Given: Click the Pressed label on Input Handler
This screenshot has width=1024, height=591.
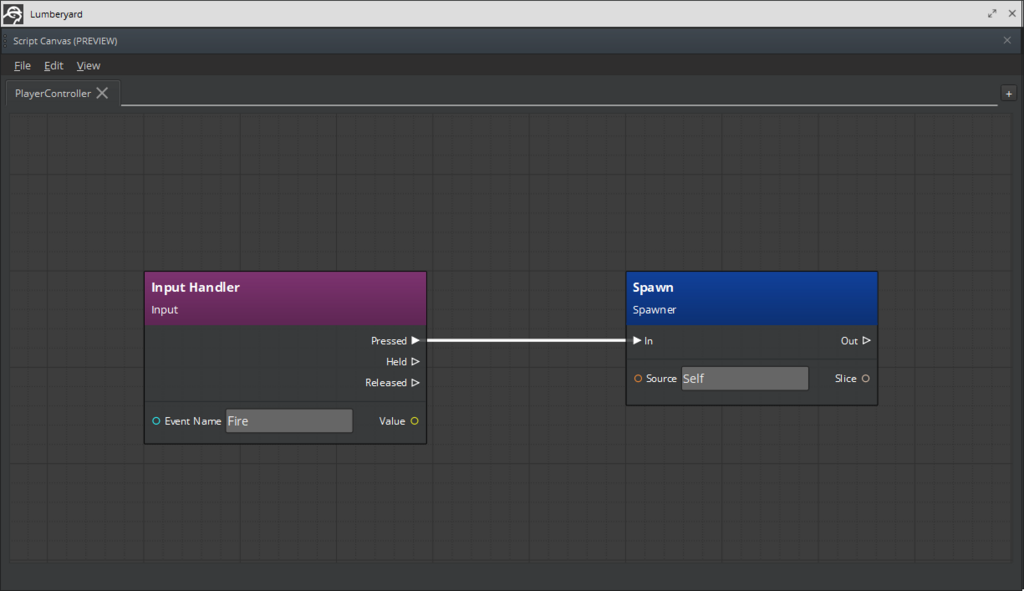Looking at the screenshot, I should [389, 341].
